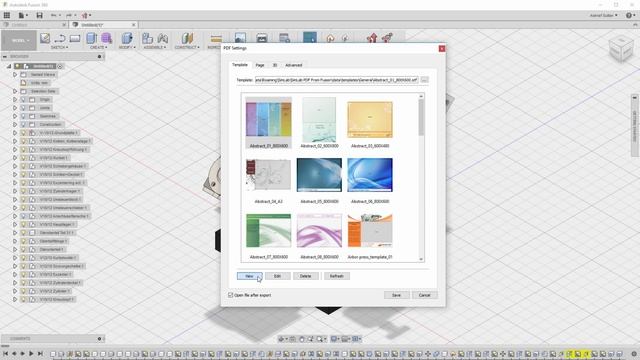The height and width of the screenshot is (360, 640).
Task: Toggle activate radio on root component
Action: coord(60,66)
